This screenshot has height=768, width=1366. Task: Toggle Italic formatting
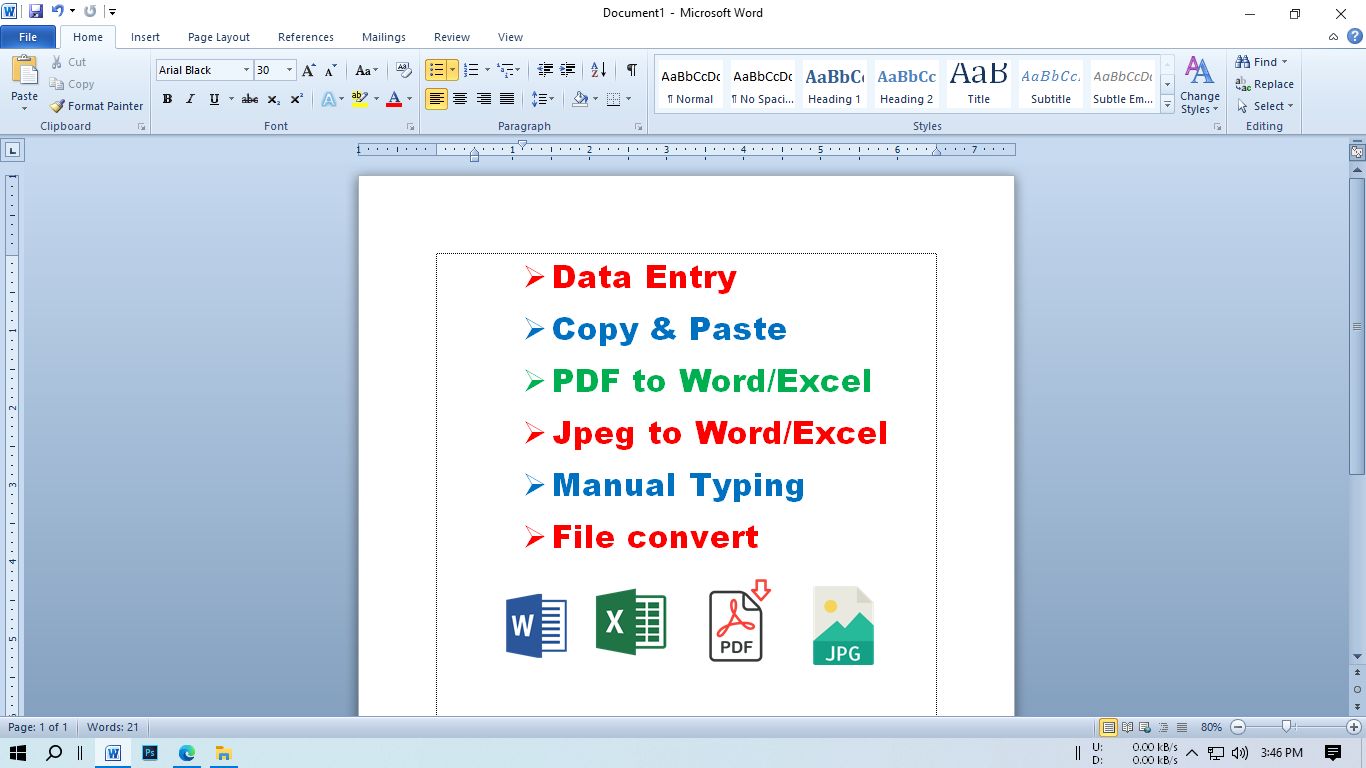190,99
